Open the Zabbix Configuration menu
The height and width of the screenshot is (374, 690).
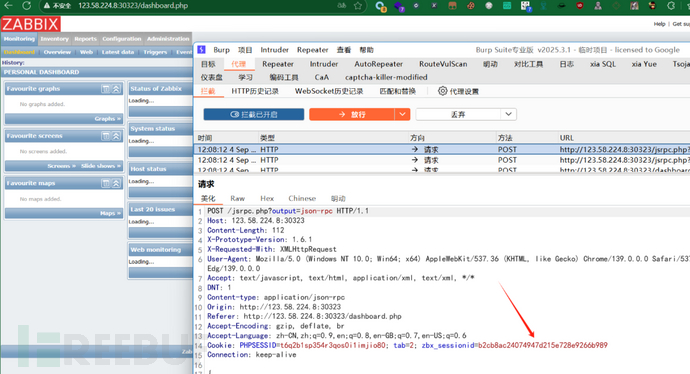point(122,39)
